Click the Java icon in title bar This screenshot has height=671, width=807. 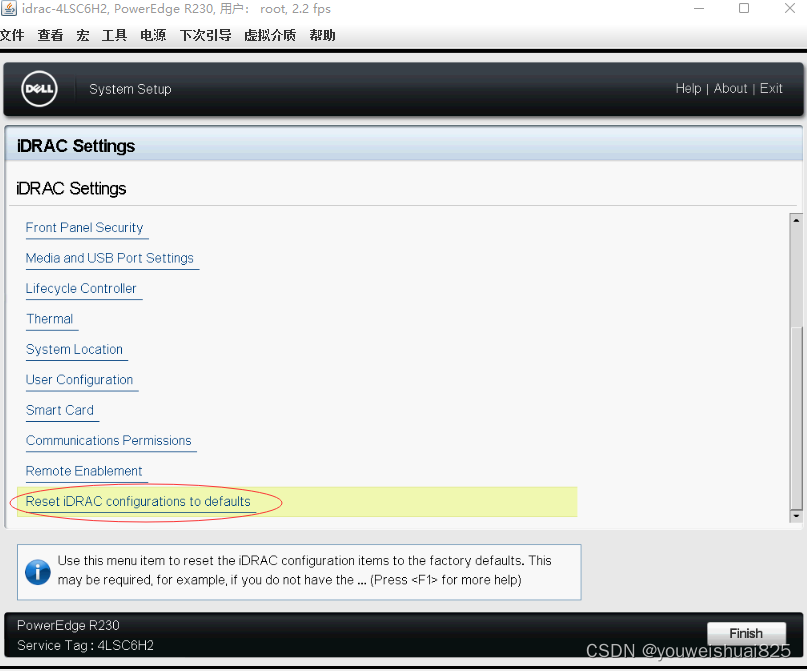pyautogui.click(x=9, y=9)
